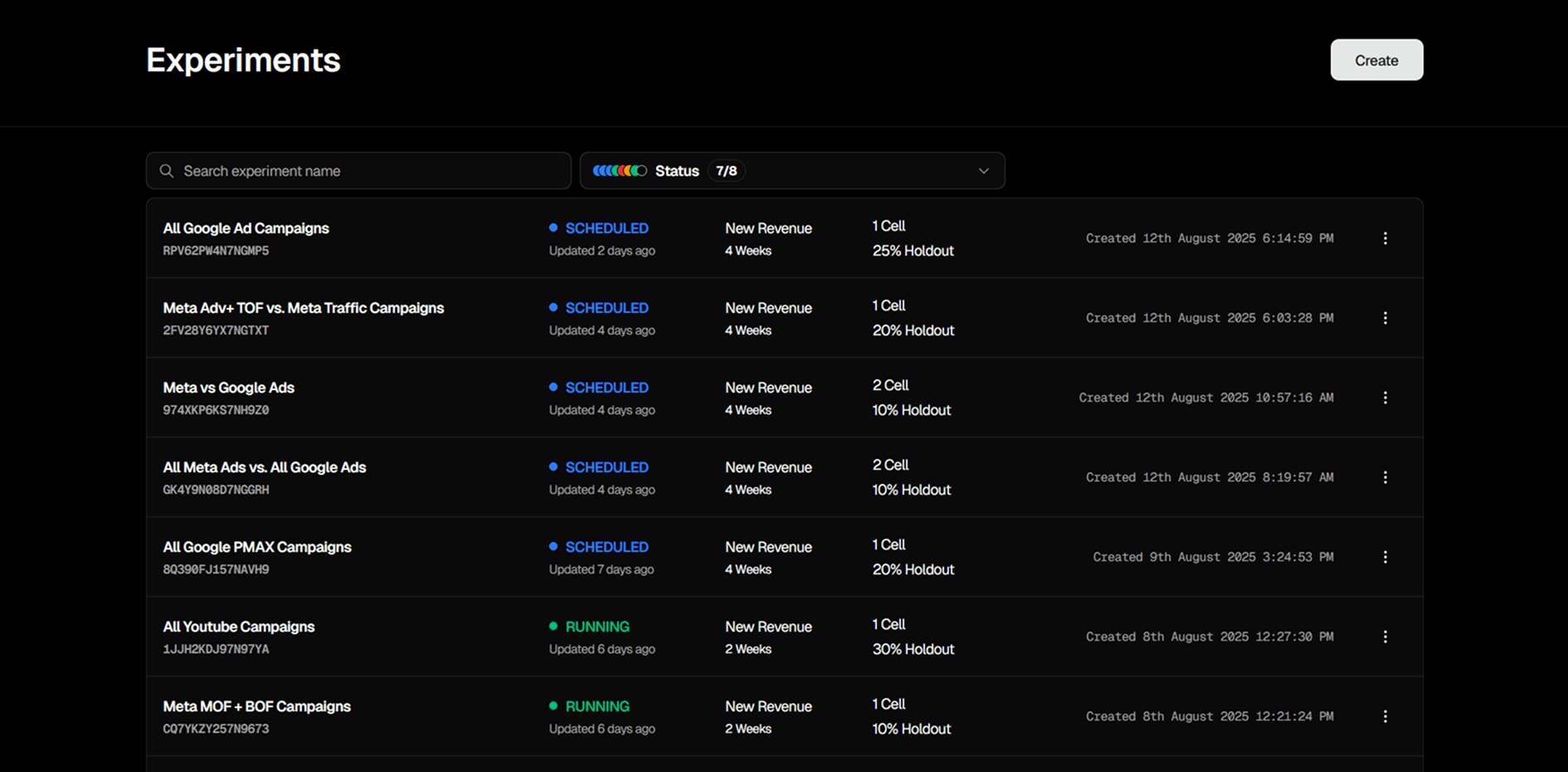Click experiment ID 8Q390FJ157NAVH9

[x=216, y=569]
